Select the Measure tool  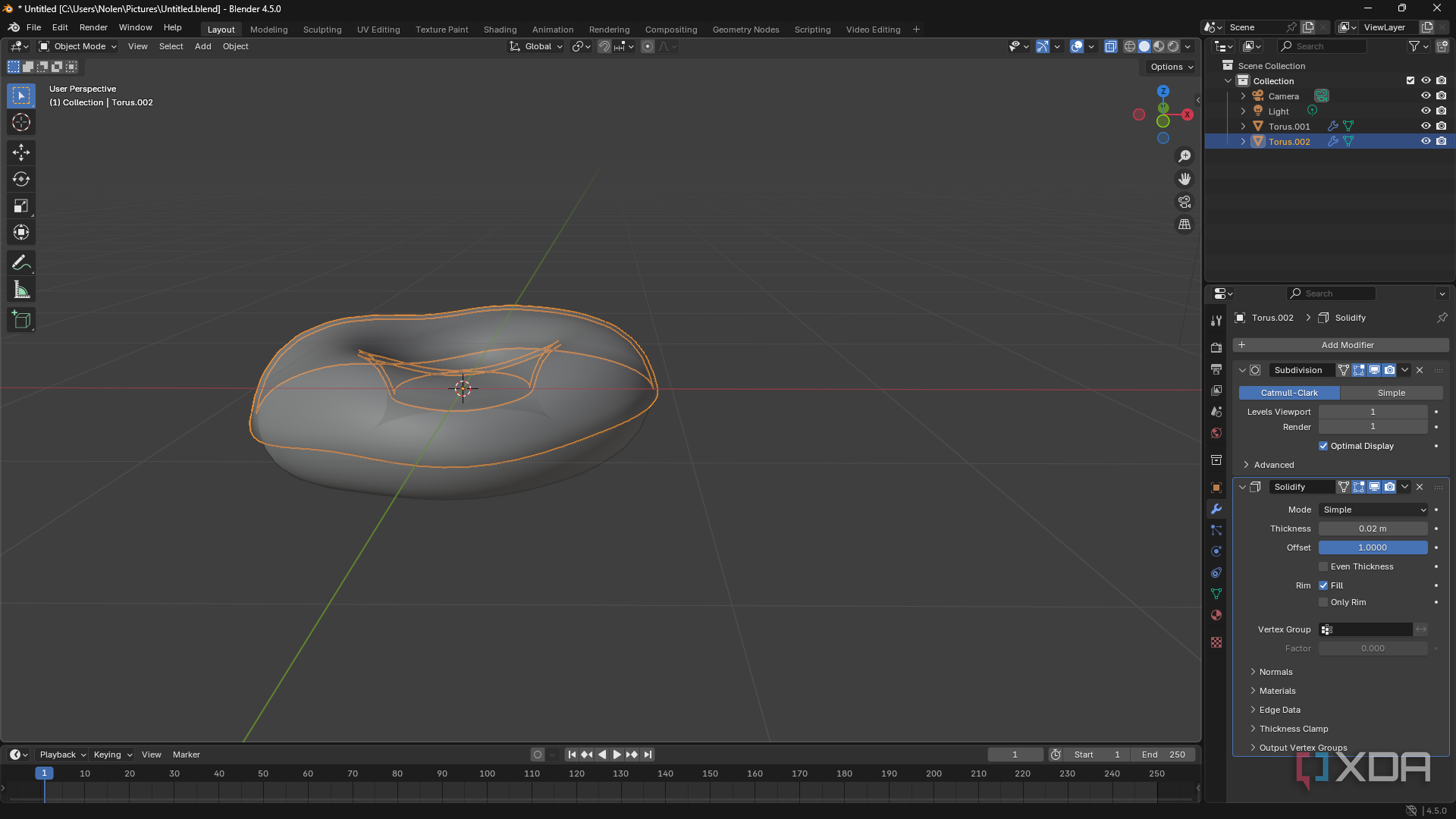click(21, 290)
